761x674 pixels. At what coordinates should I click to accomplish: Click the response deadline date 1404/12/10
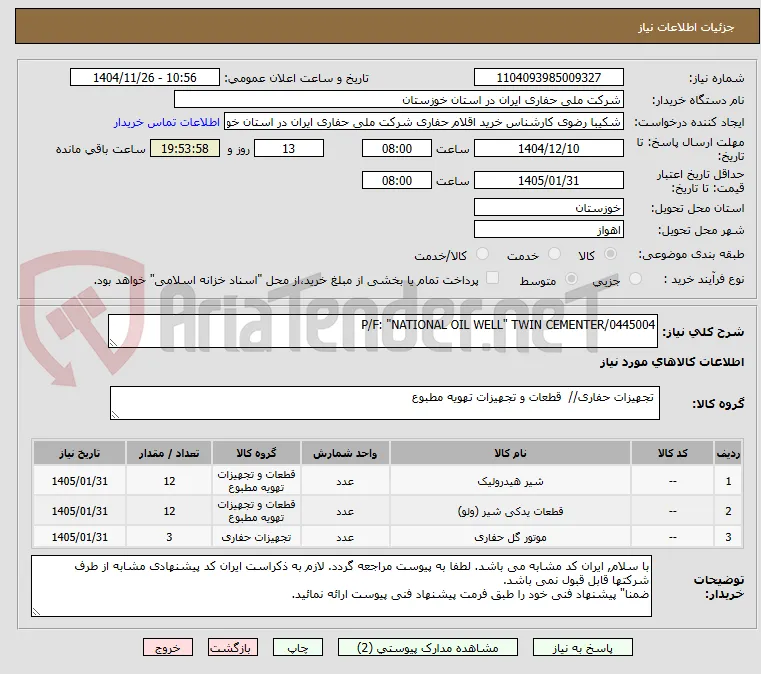pyautogui.click(x=548, y=148)
